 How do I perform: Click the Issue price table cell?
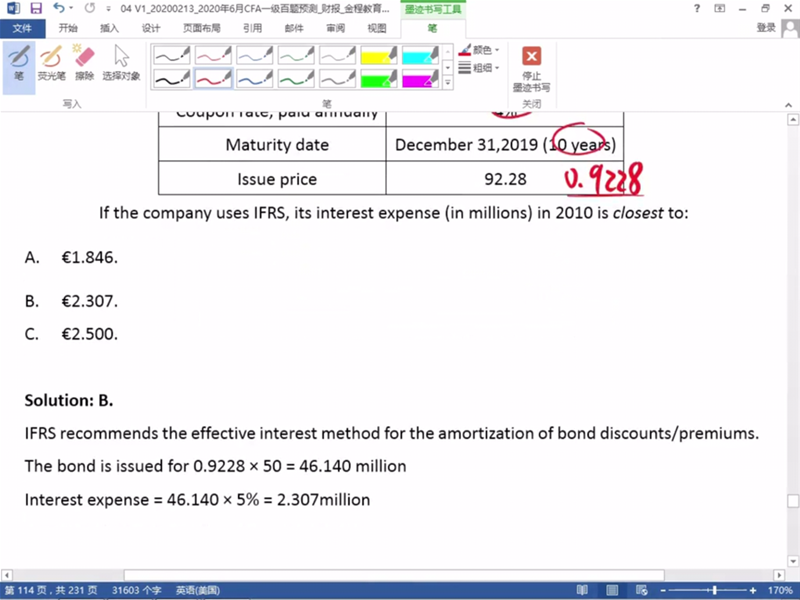[272, 179]
